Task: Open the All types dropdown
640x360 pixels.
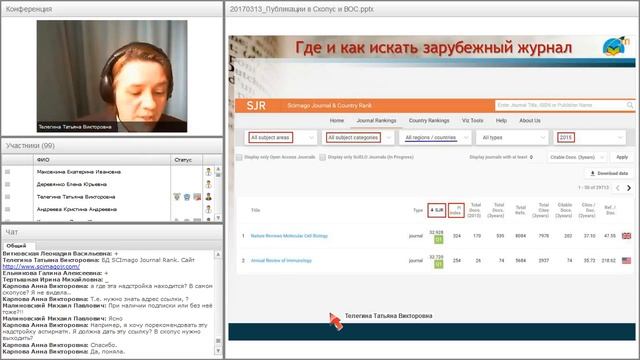Action: pyautogui.click(x=512, y=138)
